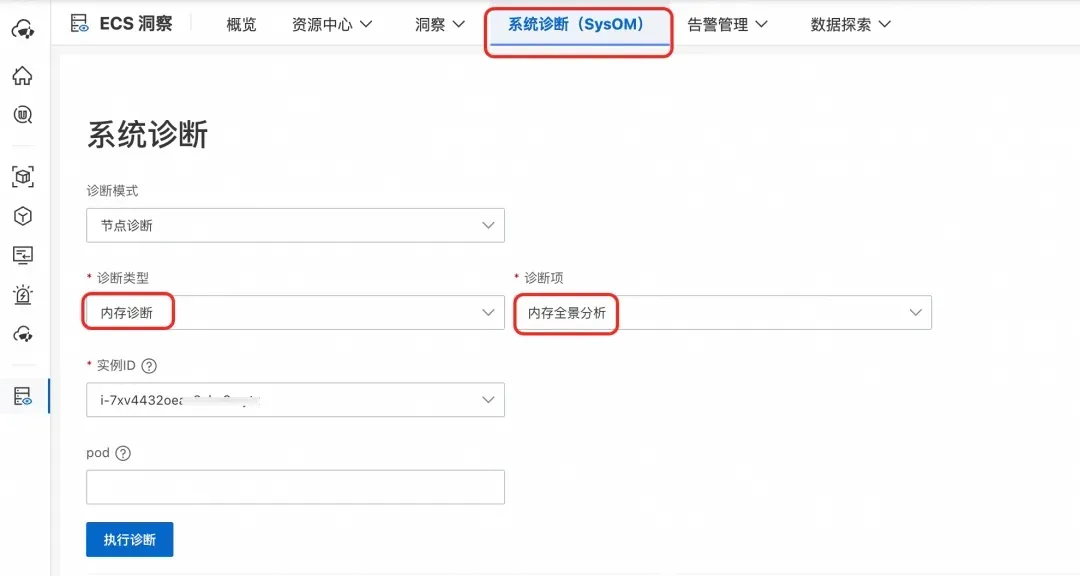Open the 诊断模式 dropdown showing 节点诊断

click(x=295, y=226)
